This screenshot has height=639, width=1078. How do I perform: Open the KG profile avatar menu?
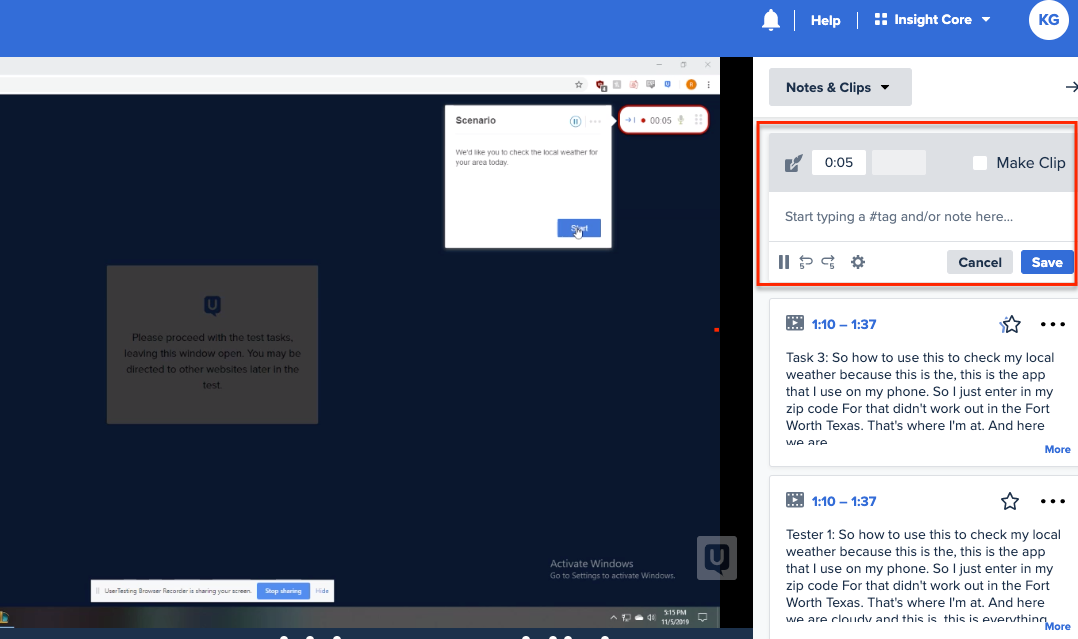[1048, 19]
